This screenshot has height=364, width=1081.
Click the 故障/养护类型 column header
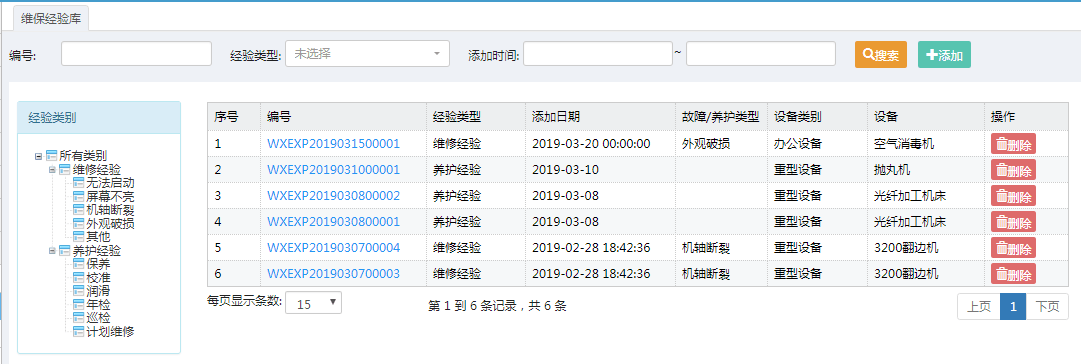pyautogui.click(x=721, y=117)
